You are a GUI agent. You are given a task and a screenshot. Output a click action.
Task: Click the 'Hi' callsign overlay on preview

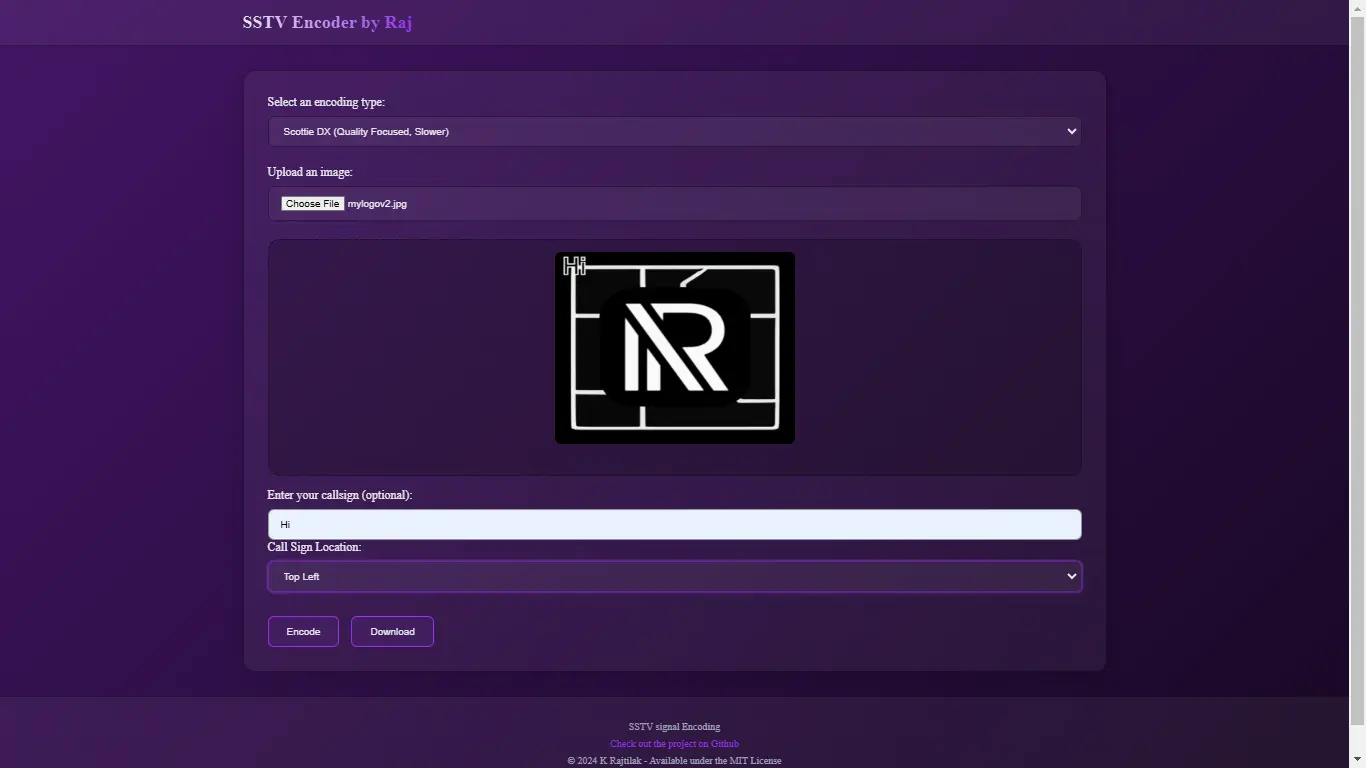574,266
